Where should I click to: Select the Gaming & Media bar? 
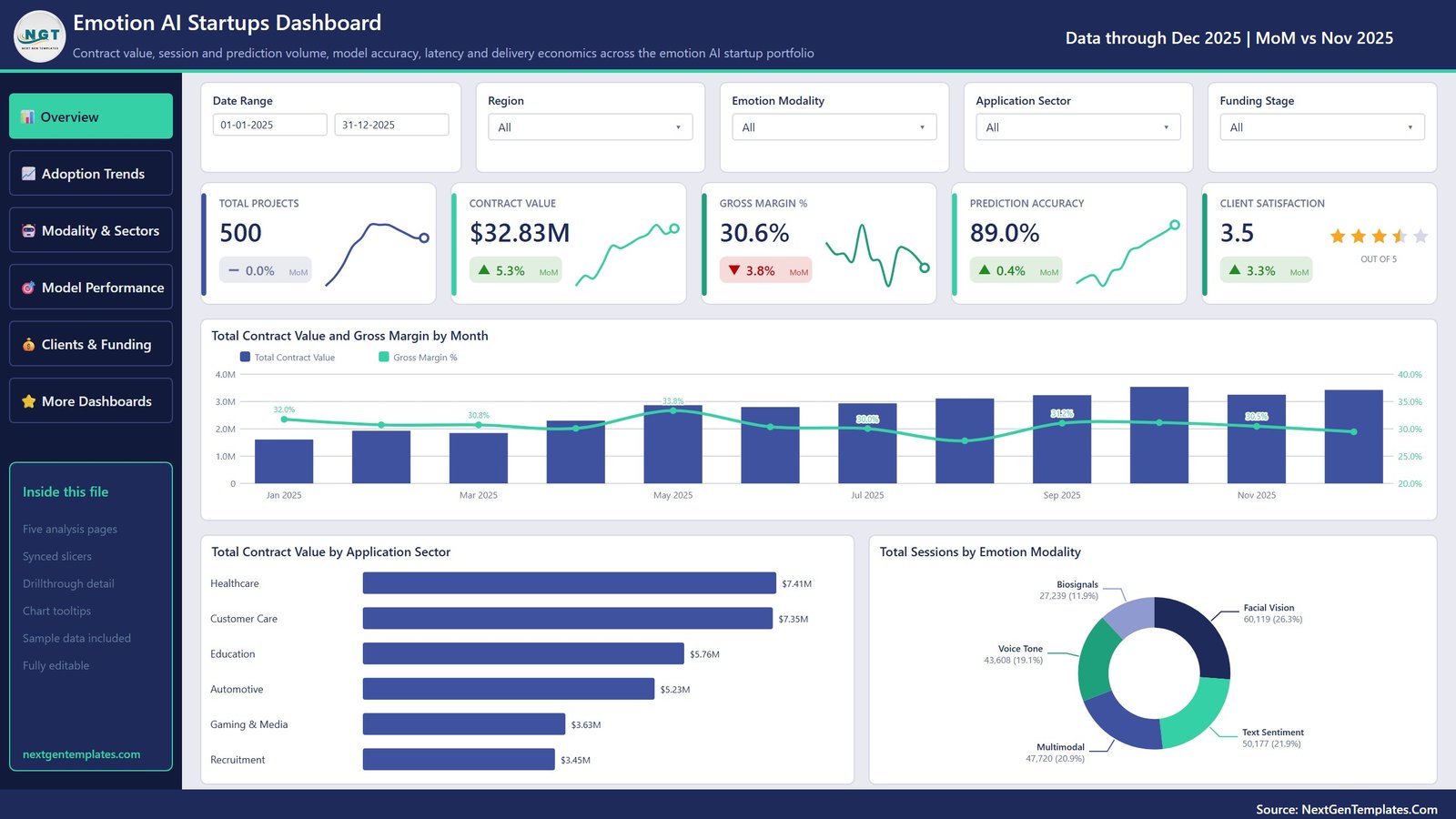pyautogui.click(x=464, y=724)
